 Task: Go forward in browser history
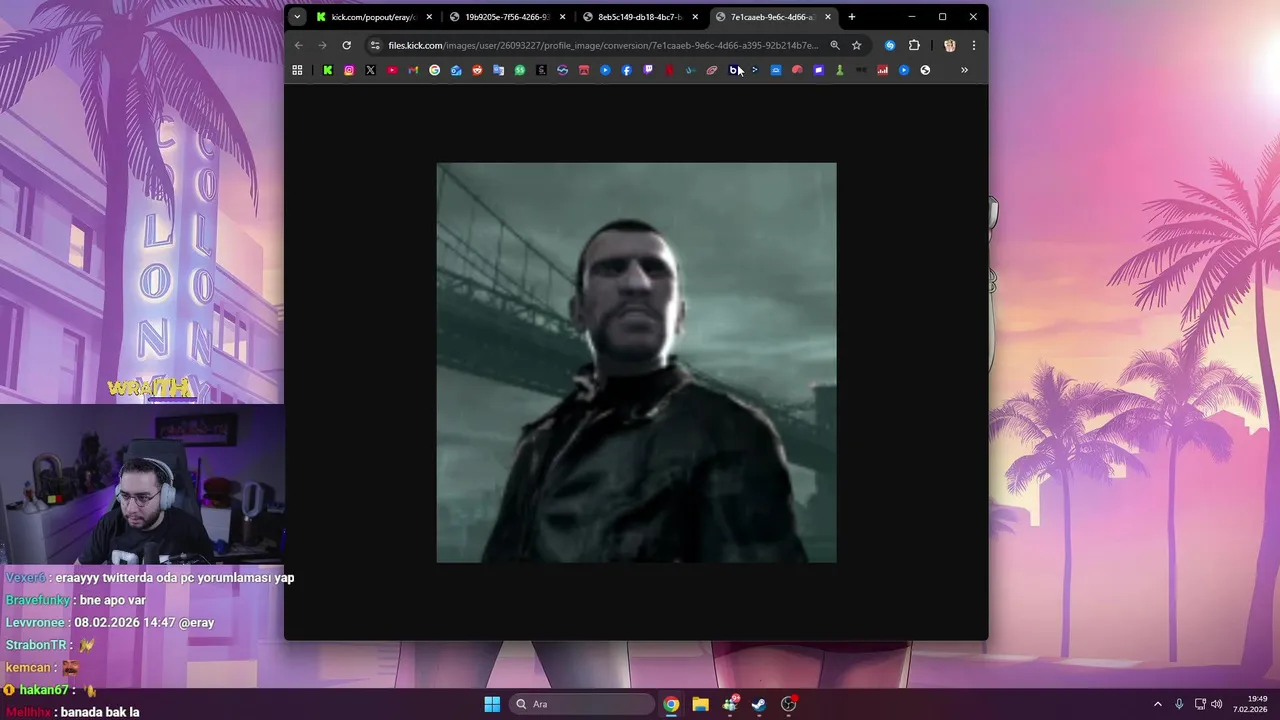pos(322,45)
